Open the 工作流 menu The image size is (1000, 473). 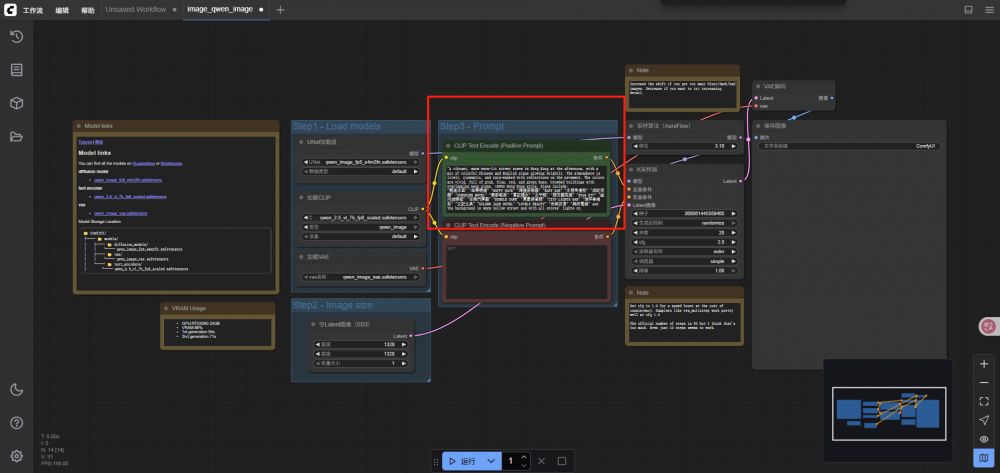(33, 10)
